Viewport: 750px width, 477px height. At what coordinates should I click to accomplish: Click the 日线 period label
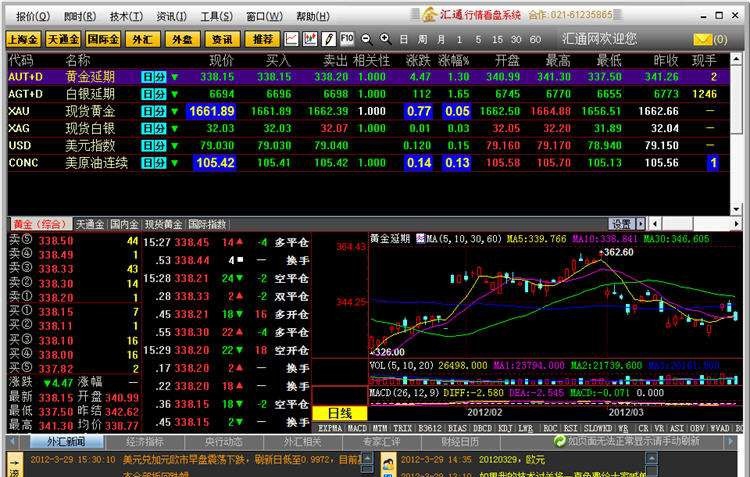(340, 413)
